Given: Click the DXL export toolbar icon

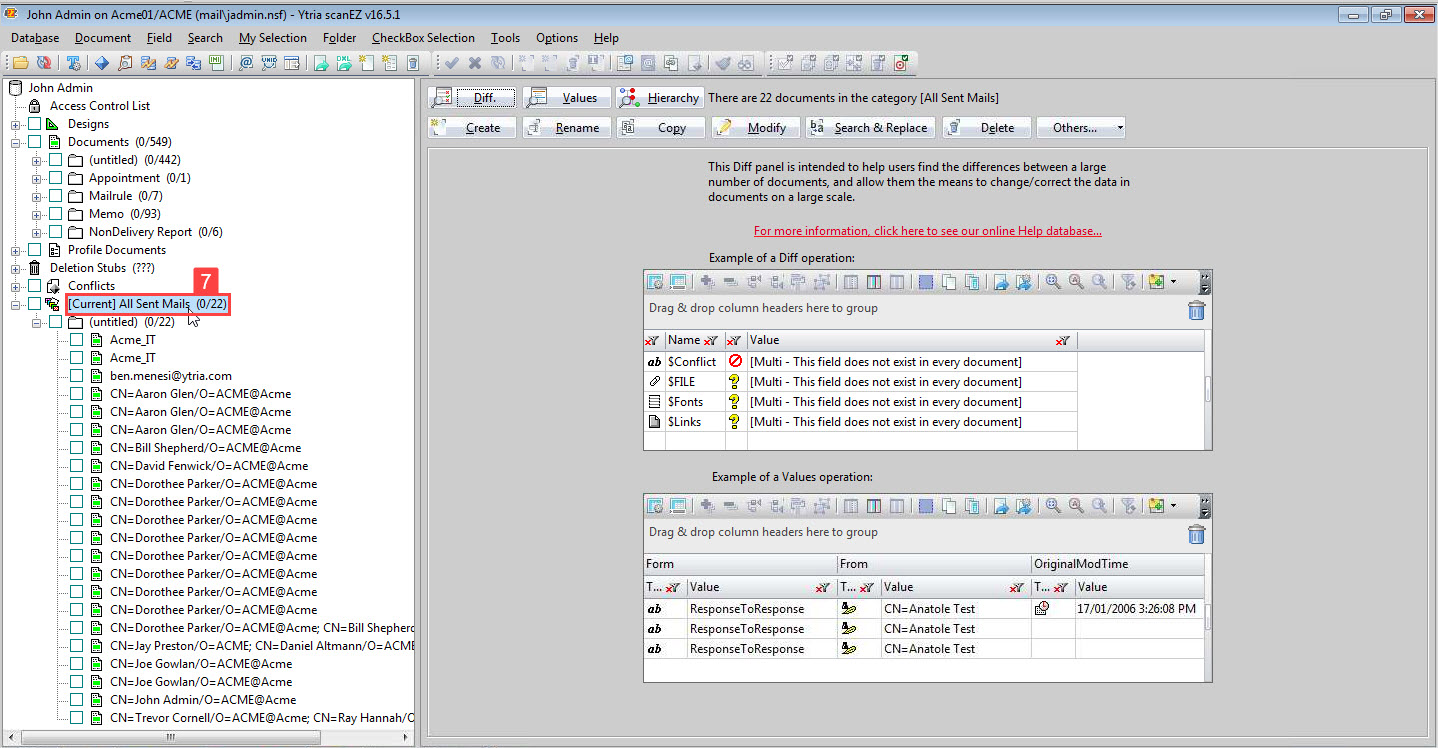Looking at the screenshot, I should [343, 63].
